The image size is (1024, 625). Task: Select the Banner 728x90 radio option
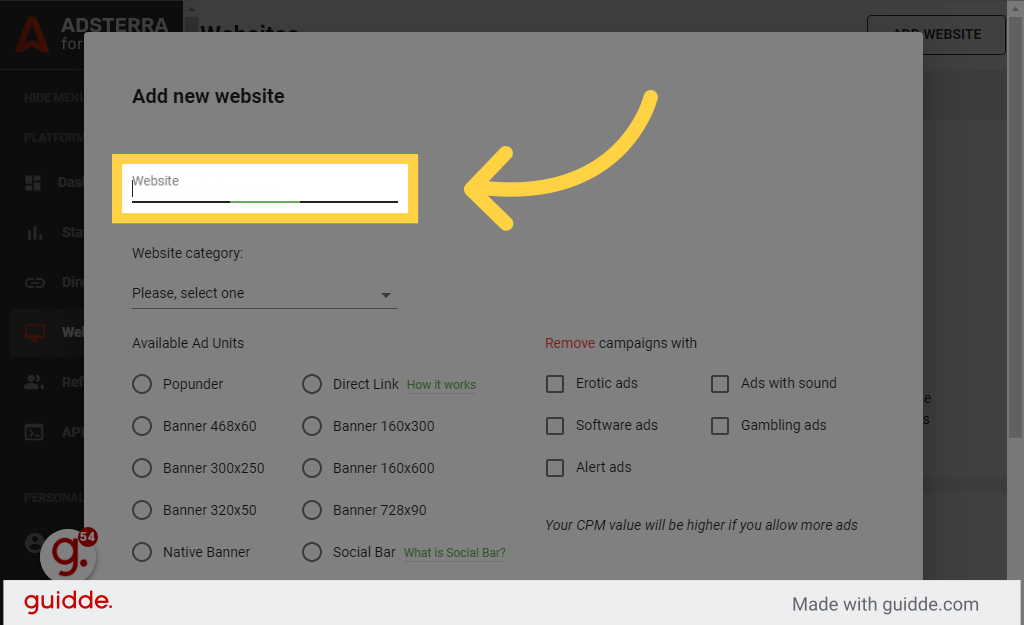point(312,510)
